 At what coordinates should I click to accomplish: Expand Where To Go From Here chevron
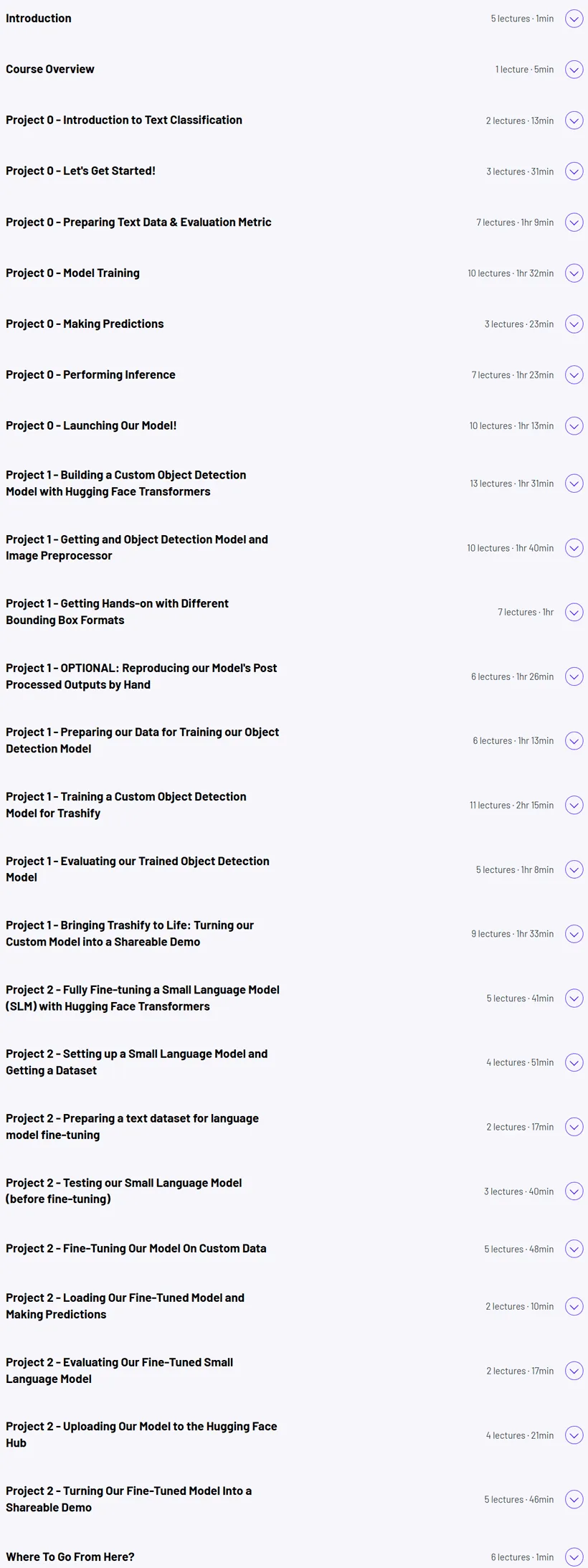pos(574,1557)
